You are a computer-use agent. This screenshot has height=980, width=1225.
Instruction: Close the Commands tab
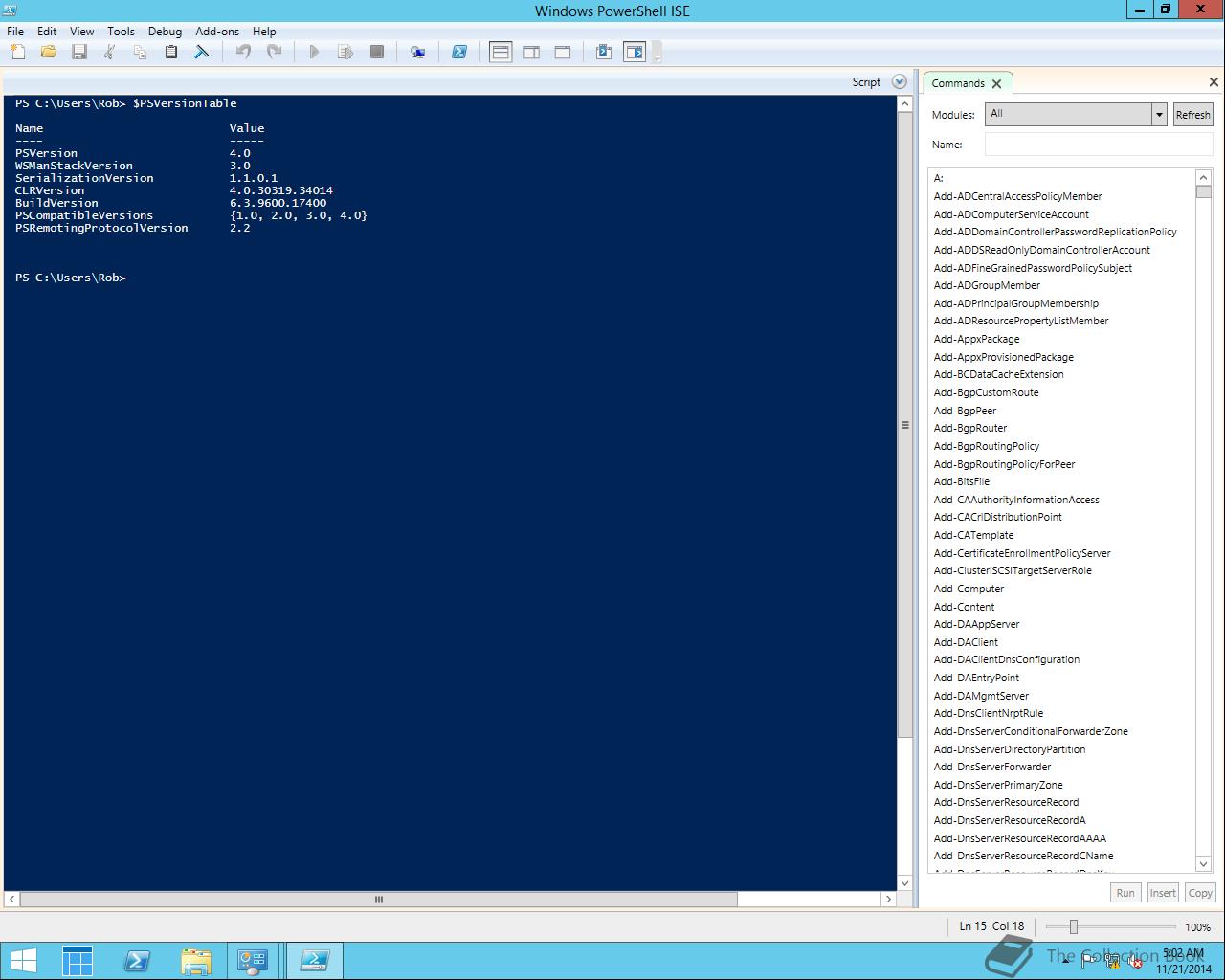pos(996,84)
